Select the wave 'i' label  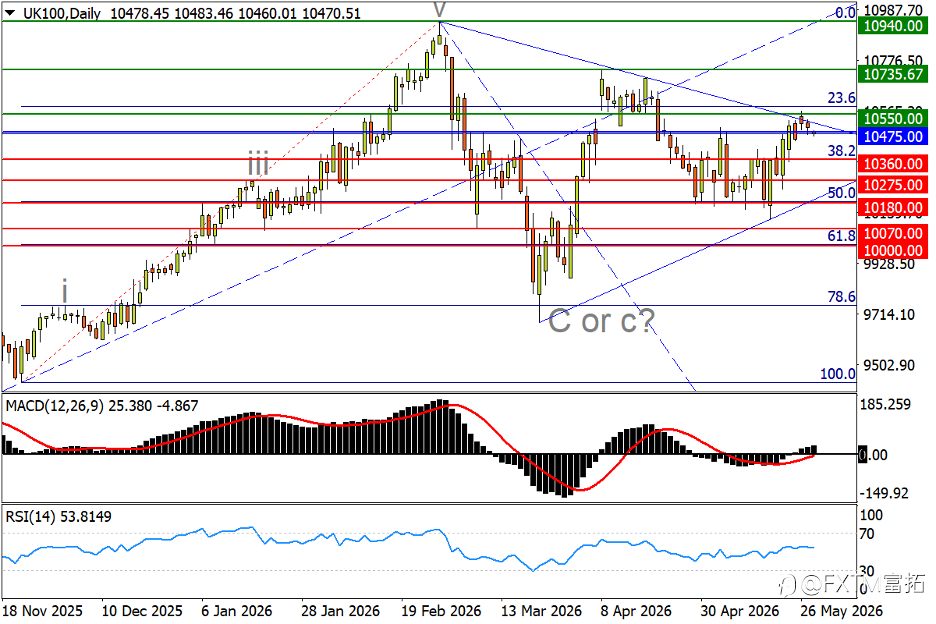pyautogui.click(x=64, y=291)
